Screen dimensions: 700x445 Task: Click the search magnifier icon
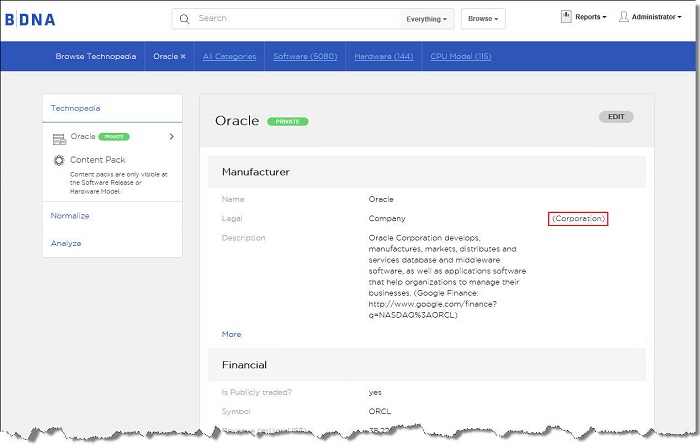click(184, 19)
